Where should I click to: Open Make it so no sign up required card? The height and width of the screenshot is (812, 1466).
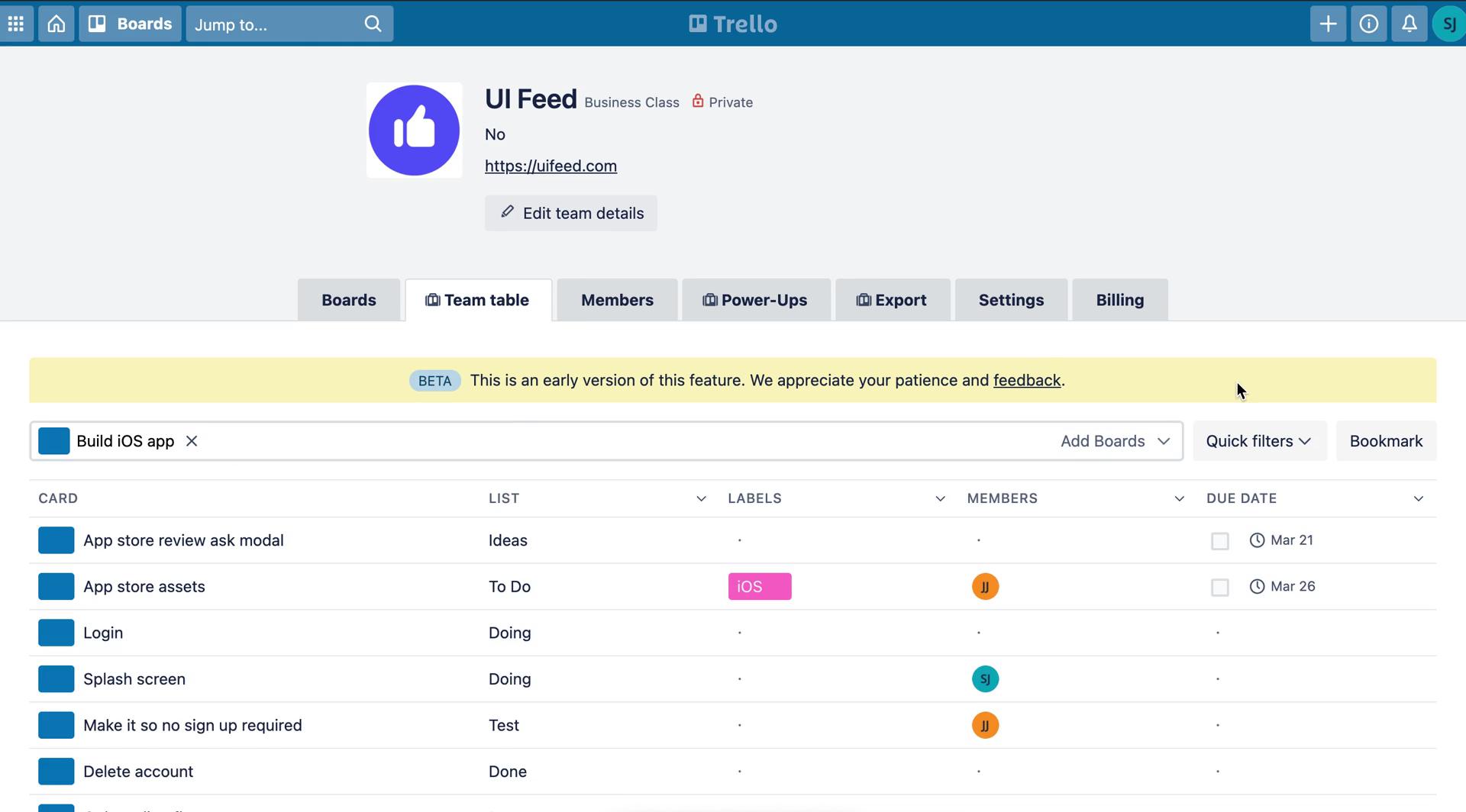(x=192, y=725)
